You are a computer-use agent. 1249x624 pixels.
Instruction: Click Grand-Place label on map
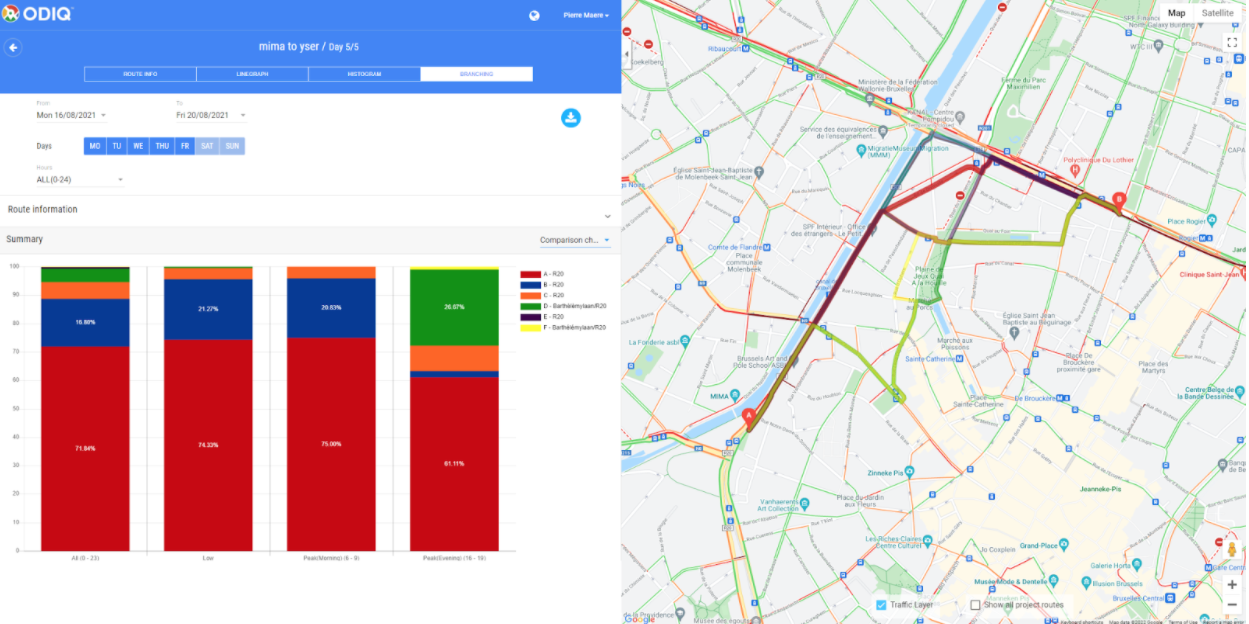[x=1041, y=547]
